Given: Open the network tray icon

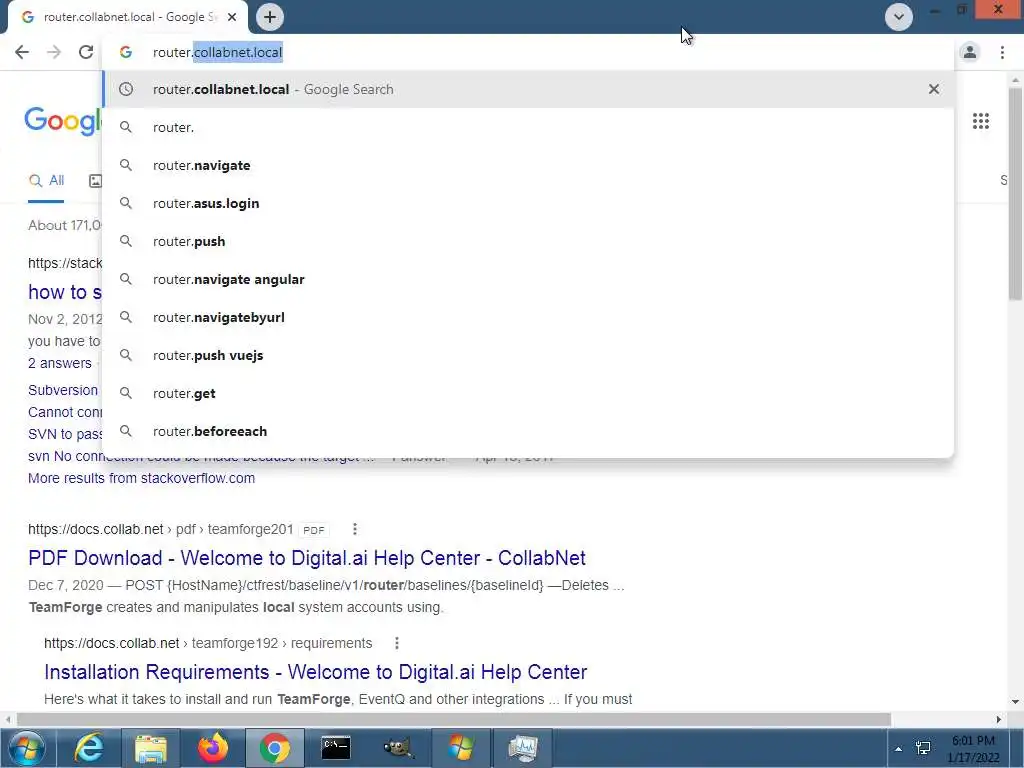Looking at the screenshot, I should click(x=923, y=748).
